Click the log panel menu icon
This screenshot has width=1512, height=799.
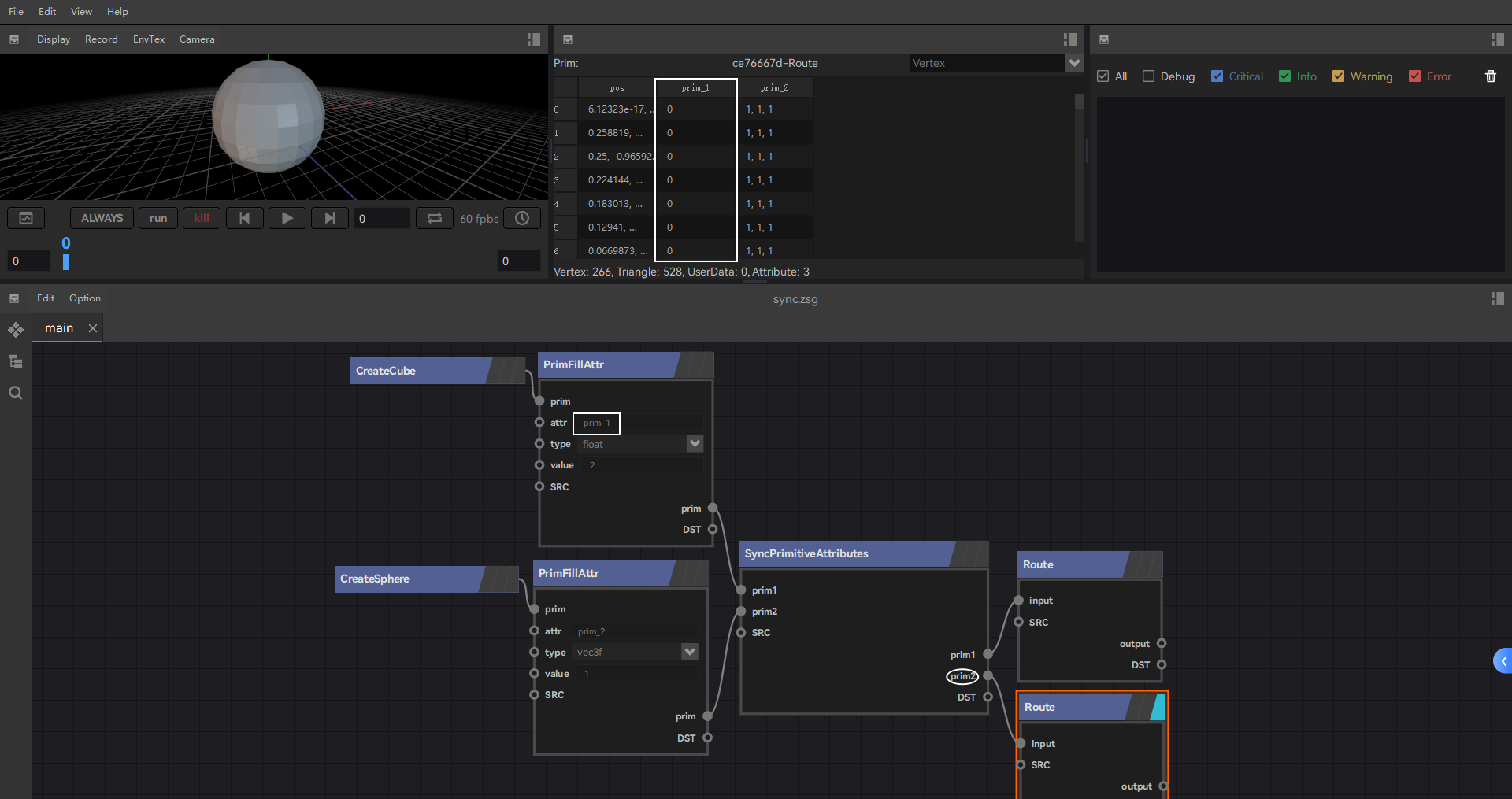(x=1104, y=39)
